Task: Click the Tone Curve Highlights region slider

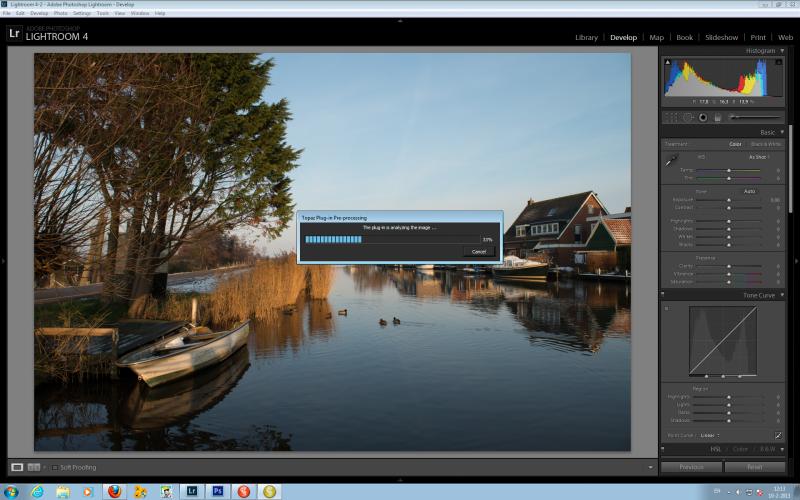Action: click(729, 397)
